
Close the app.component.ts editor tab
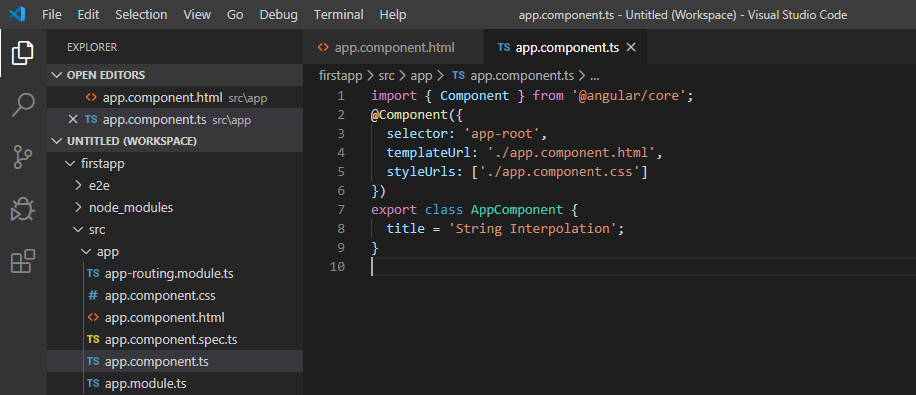click(631, 48)
